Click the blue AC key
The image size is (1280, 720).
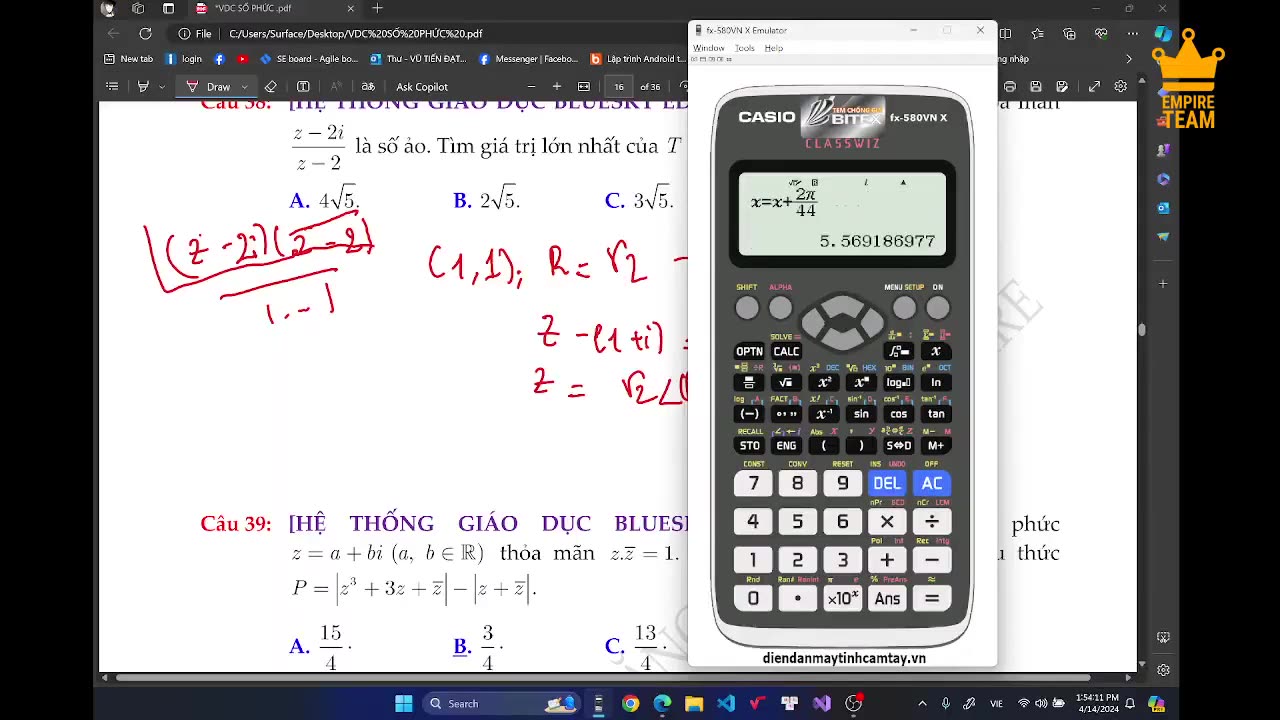click(931, 483)
